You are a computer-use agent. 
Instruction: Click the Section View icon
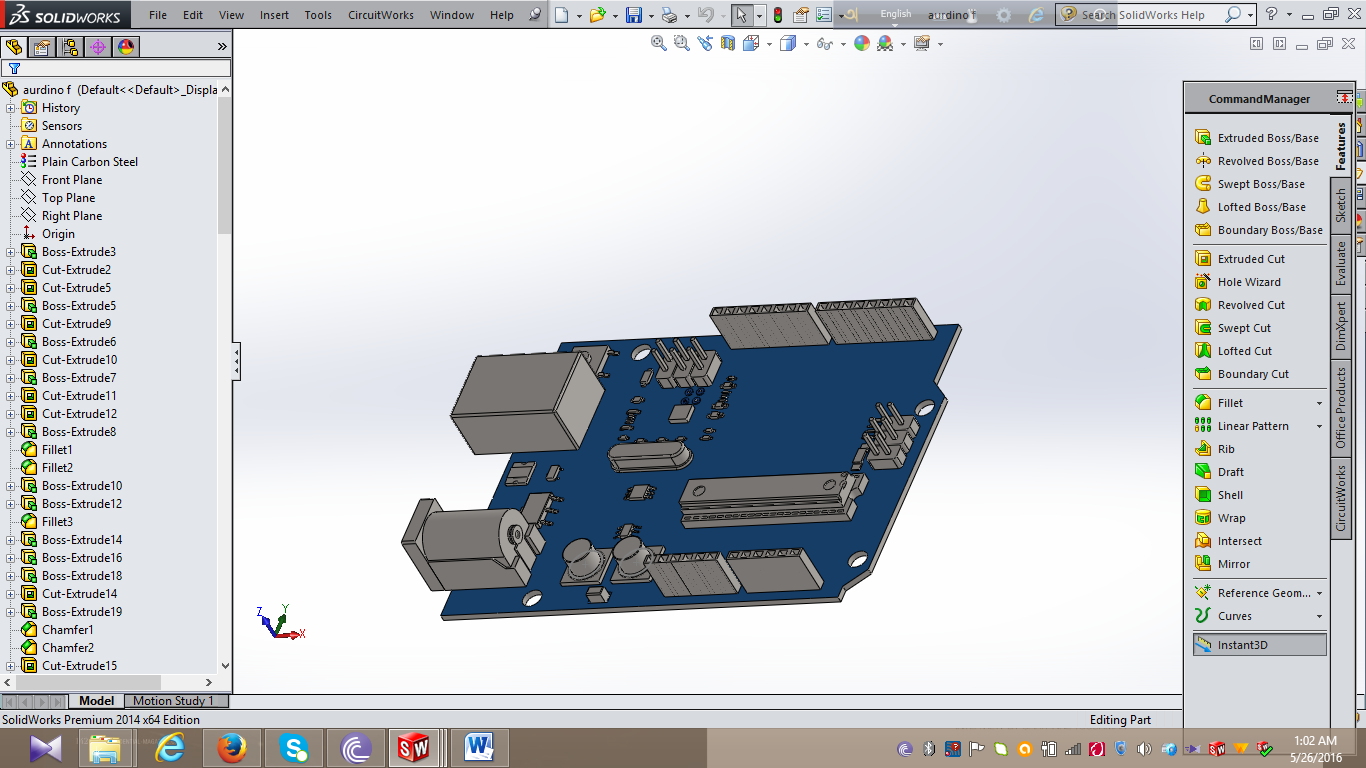coord(728,43)
